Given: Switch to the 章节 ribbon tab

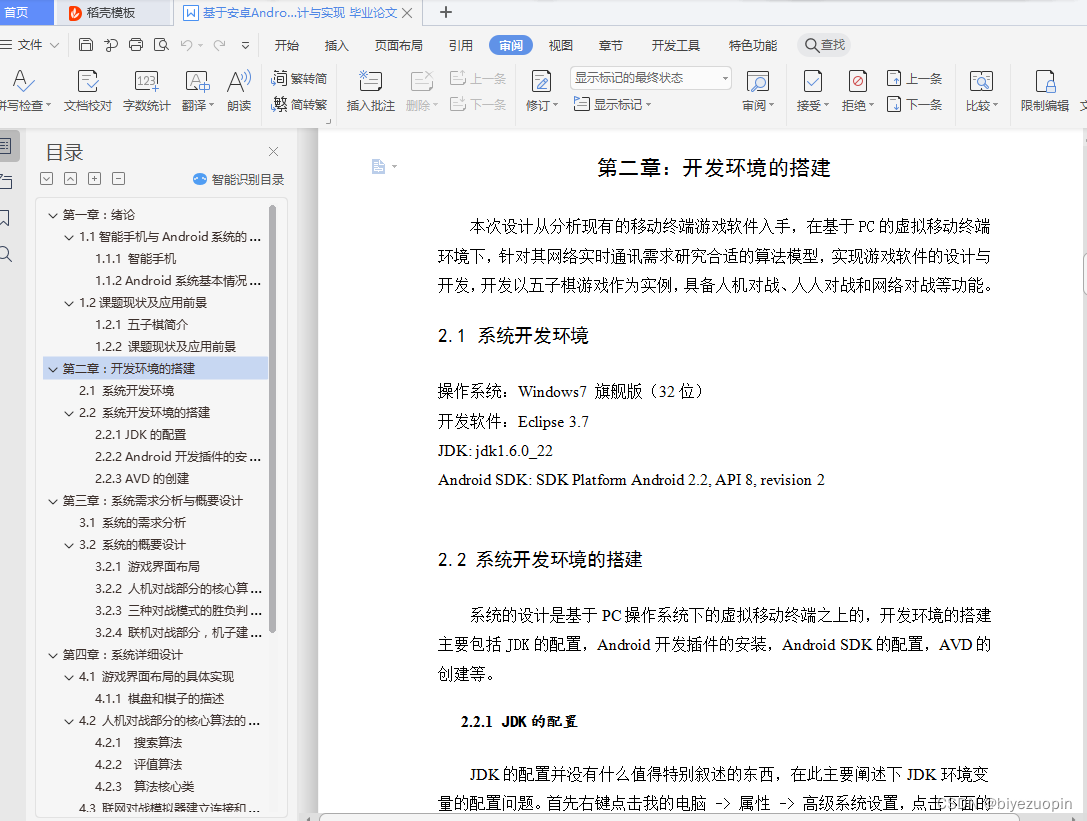Looking at the screenshot, I should (610, 45).
